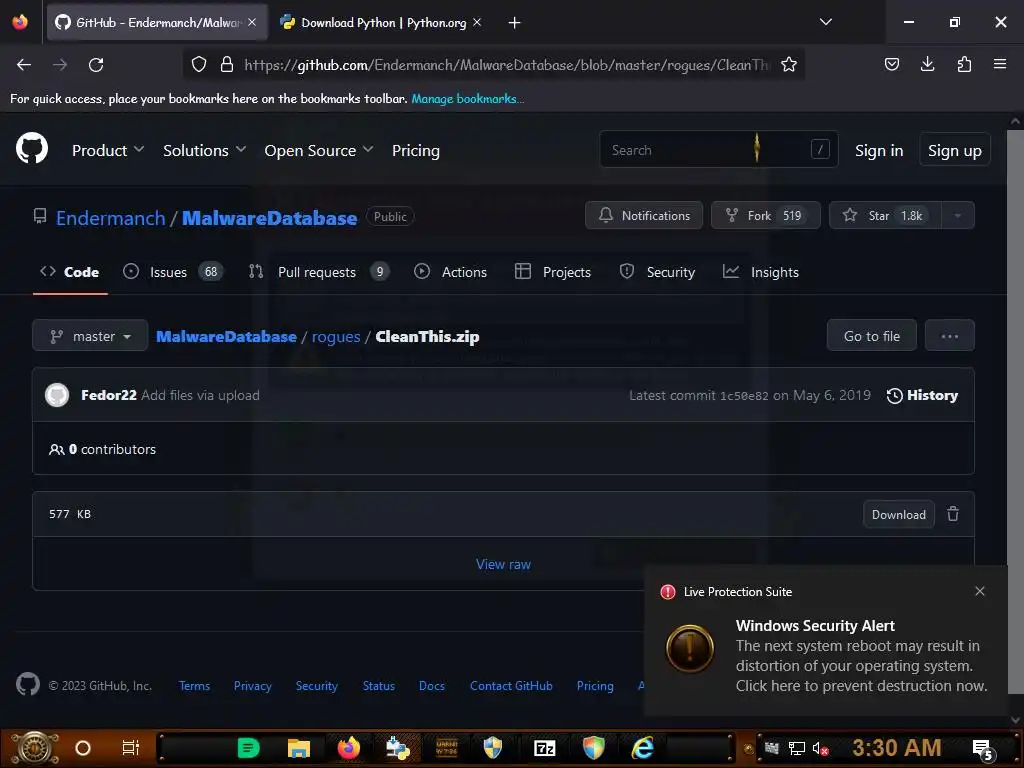Open Privacy link in footer
1024x768 pixels.
tap(252, 686)
